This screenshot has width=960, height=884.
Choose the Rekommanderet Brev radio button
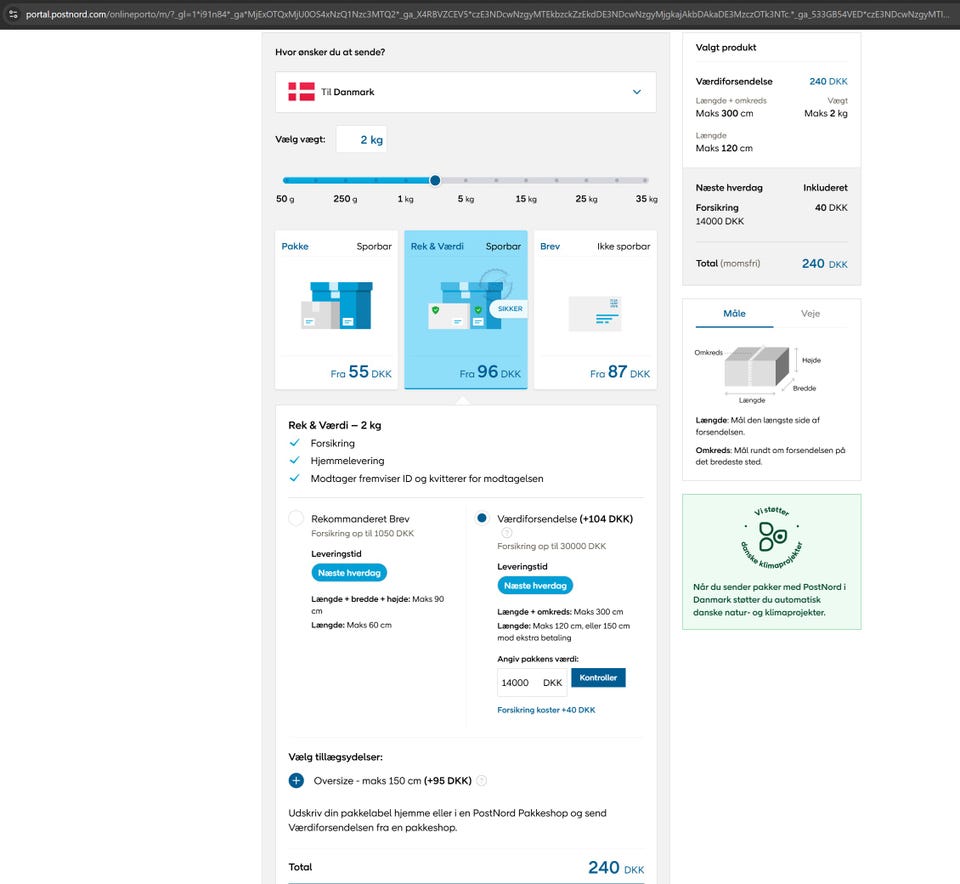[296, 519]
